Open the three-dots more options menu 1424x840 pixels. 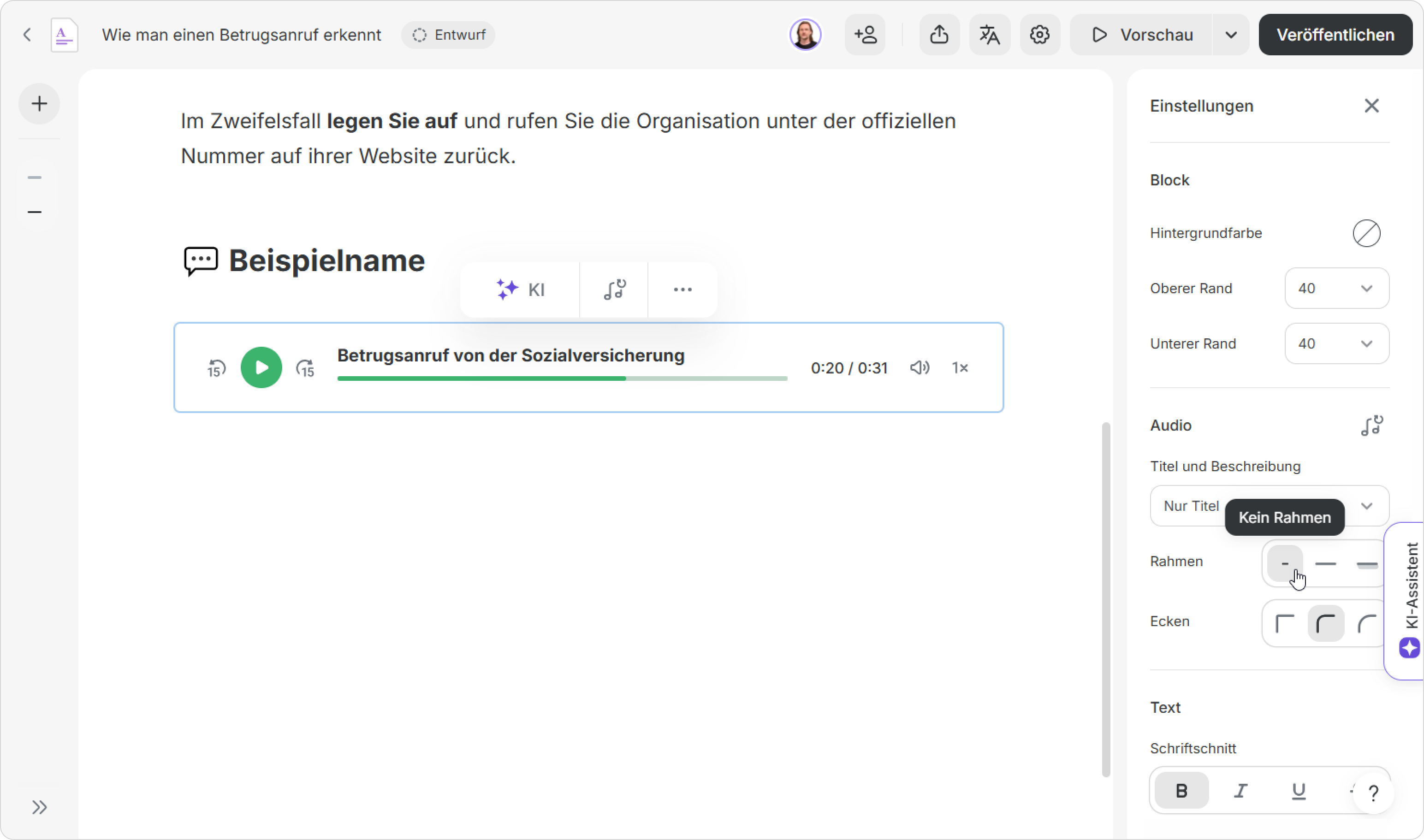click(682, 289)
